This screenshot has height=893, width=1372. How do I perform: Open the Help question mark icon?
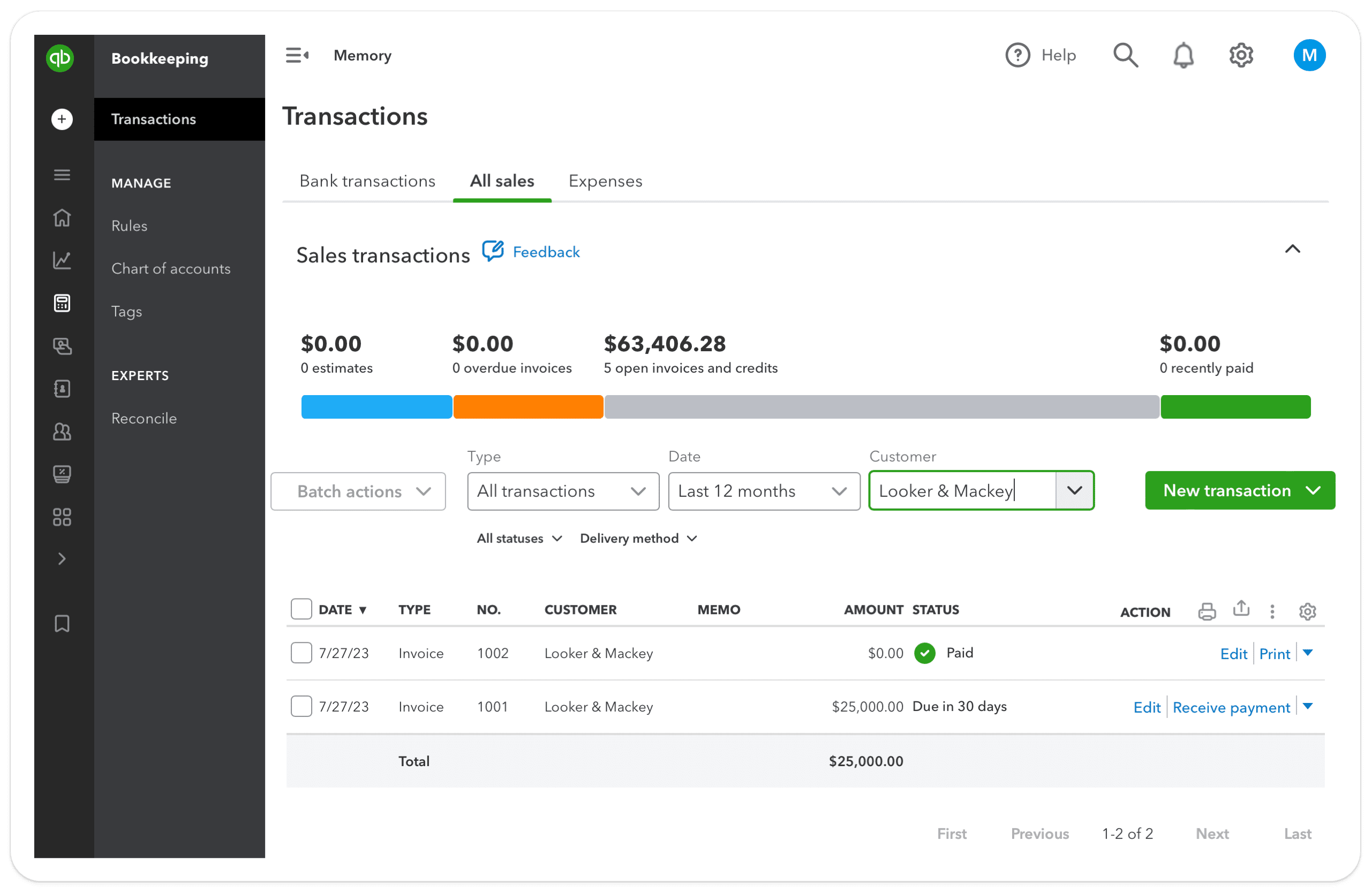[1018, 55]
